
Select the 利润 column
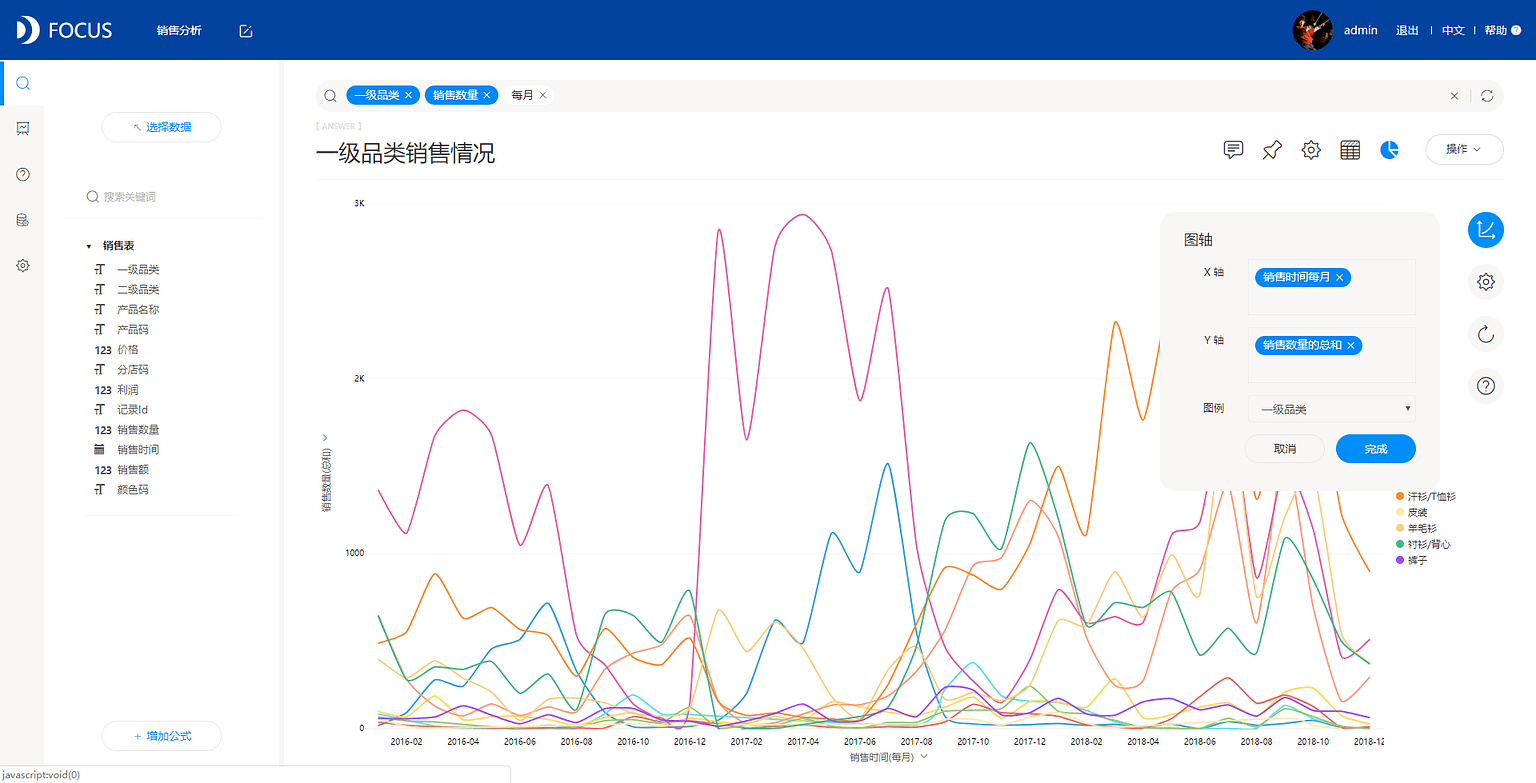click(x=127, y=390)
